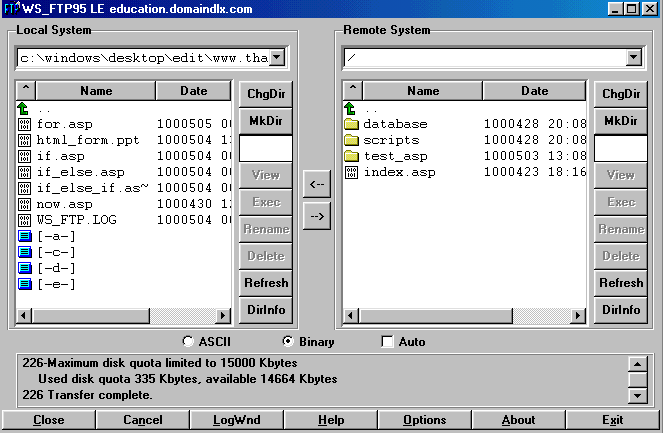Image resolution: width=663 pixels, height=433 pixels.
Task: Click the file icon beside if_else.asp
Action: coord(25,172)
